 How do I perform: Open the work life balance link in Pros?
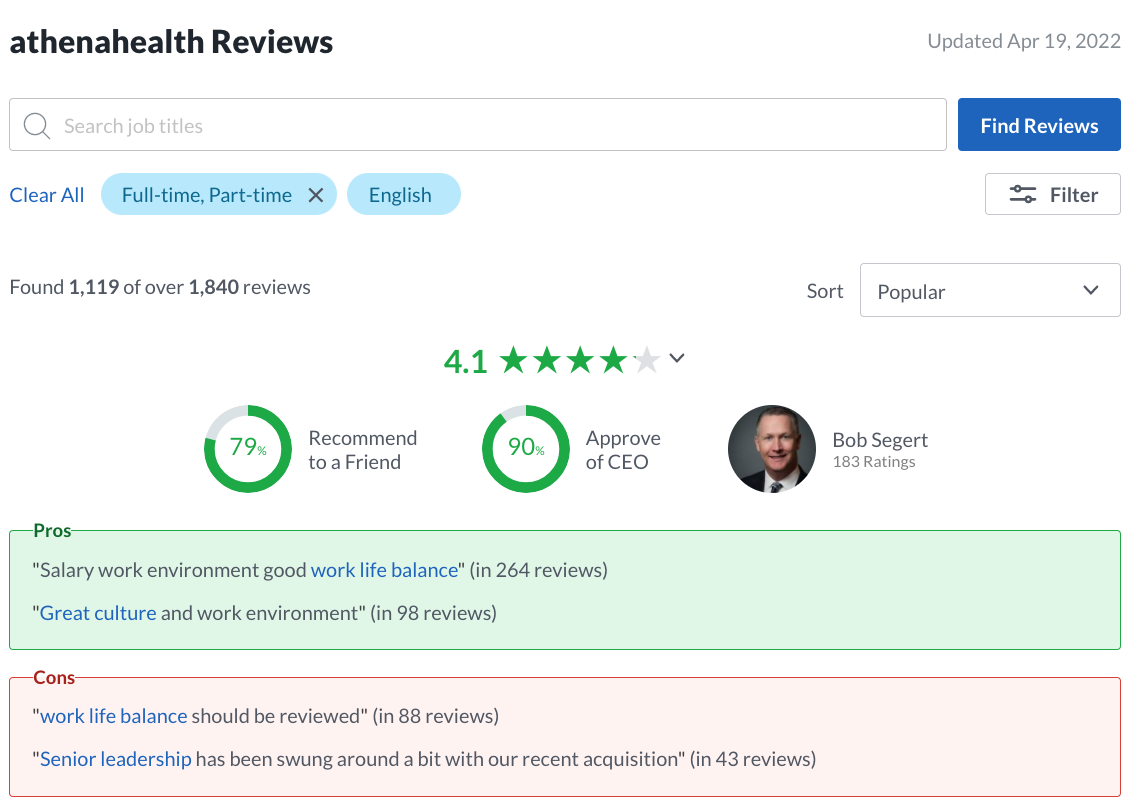385,570
